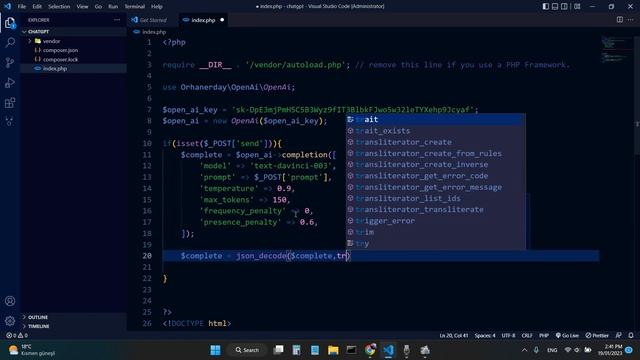Open editor More Actions ellipsis
This screenshot has width=640, height=360.
[631, 20]
